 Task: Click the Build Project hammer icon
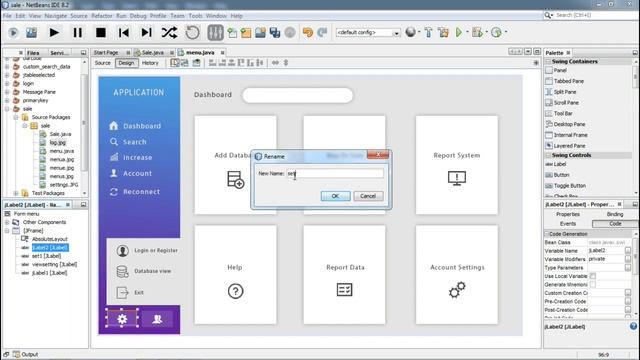428,32
